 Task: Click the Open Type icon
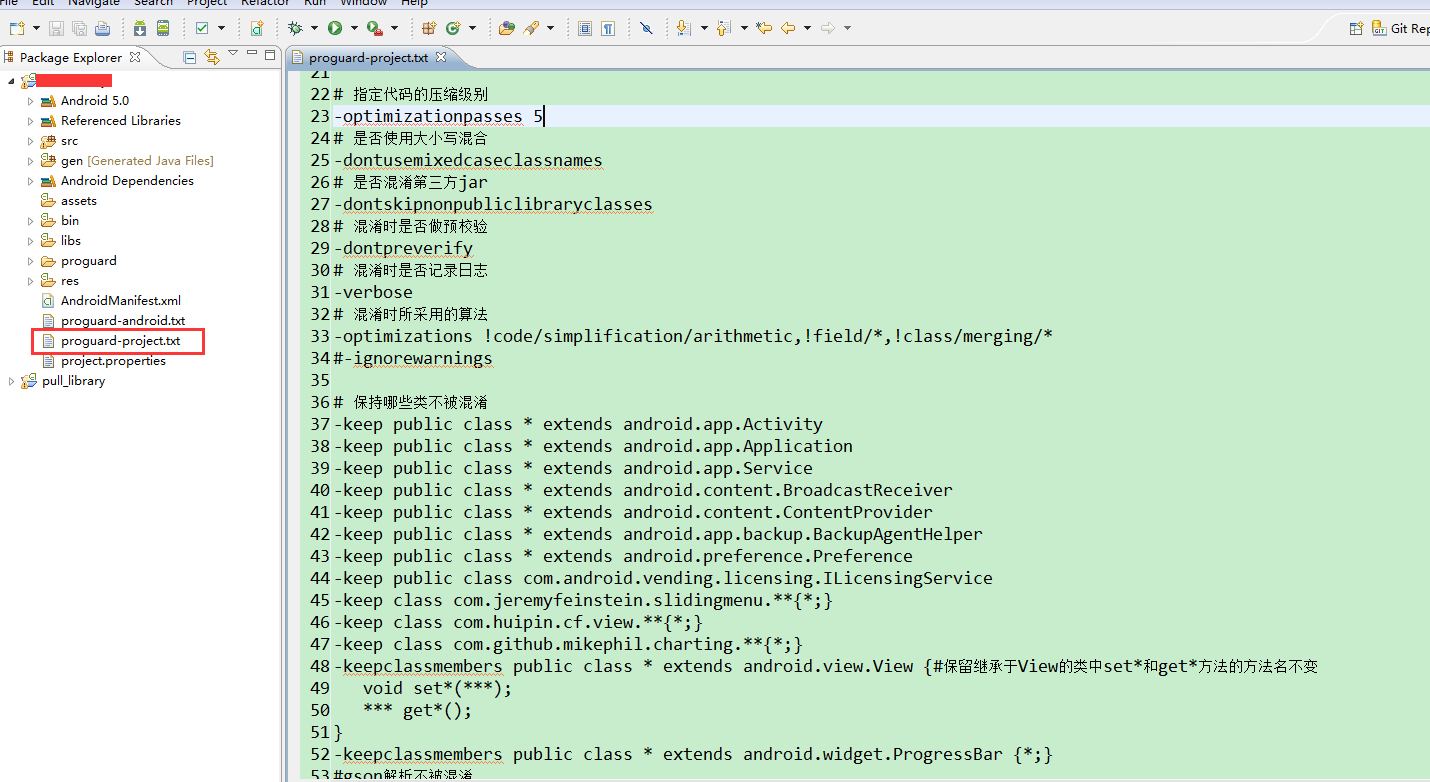(x=507, y=28)
